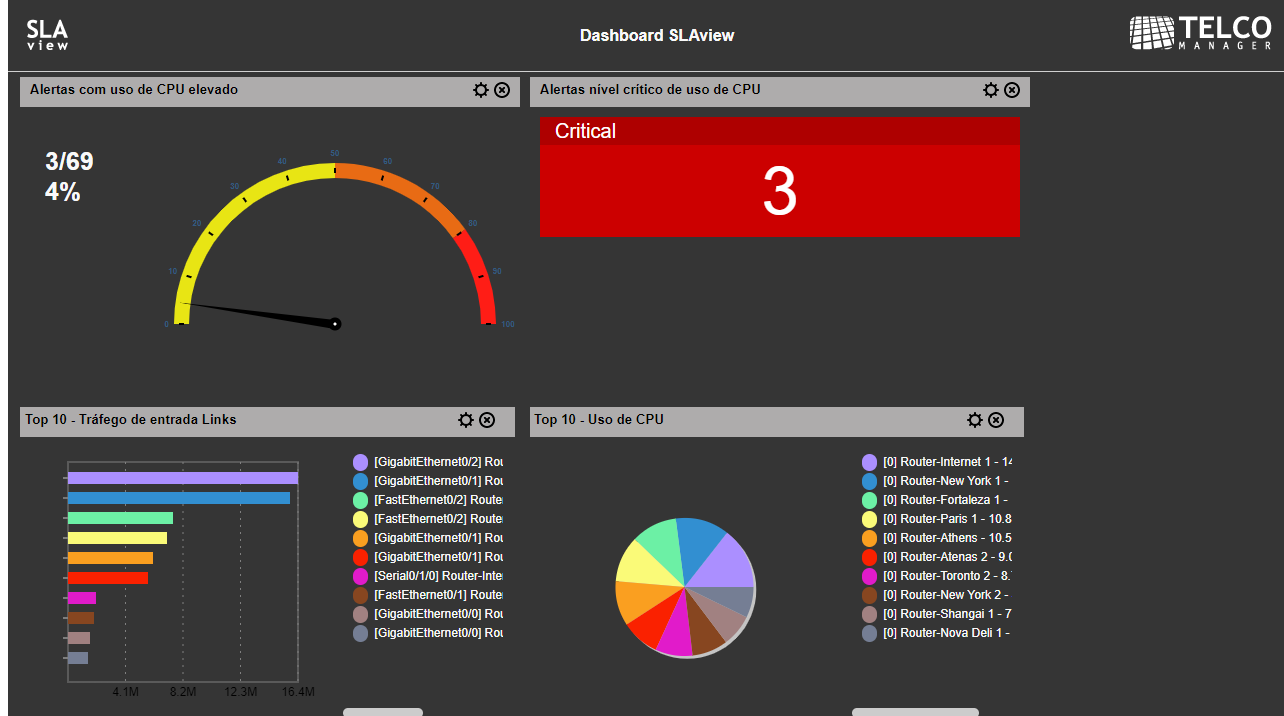Viewport: 1284px width, 716px height.
Task: Remove the "Alertas nível crítico de uso de CPU" widget
Action: 1012,89
